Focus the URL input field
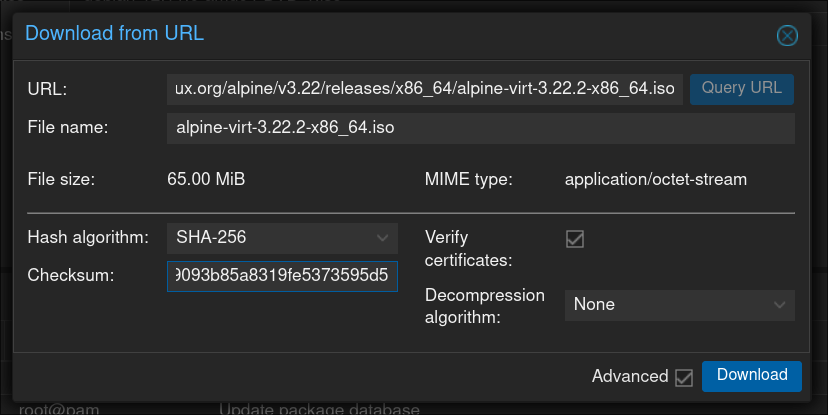This screenshot has width=828, height=415. [425, 89]
